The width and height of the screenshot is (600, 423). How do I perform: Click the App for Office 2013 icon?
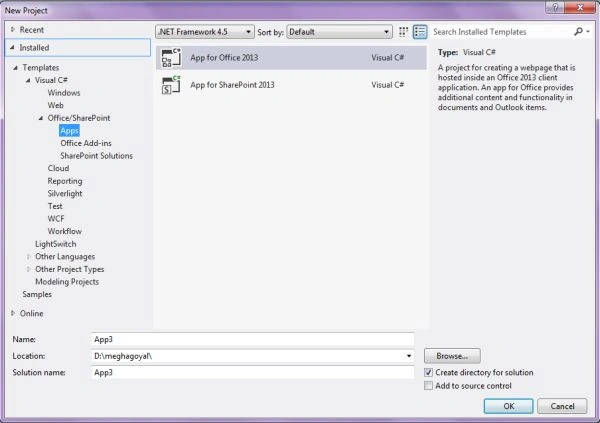tap(171, 58)
